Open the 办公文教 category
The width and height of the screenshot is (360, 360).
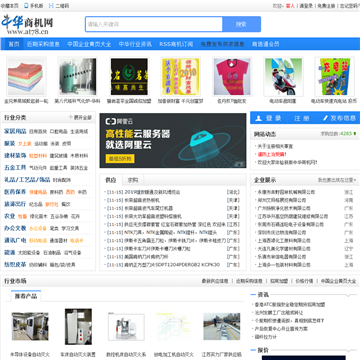[x=15, y=228]
